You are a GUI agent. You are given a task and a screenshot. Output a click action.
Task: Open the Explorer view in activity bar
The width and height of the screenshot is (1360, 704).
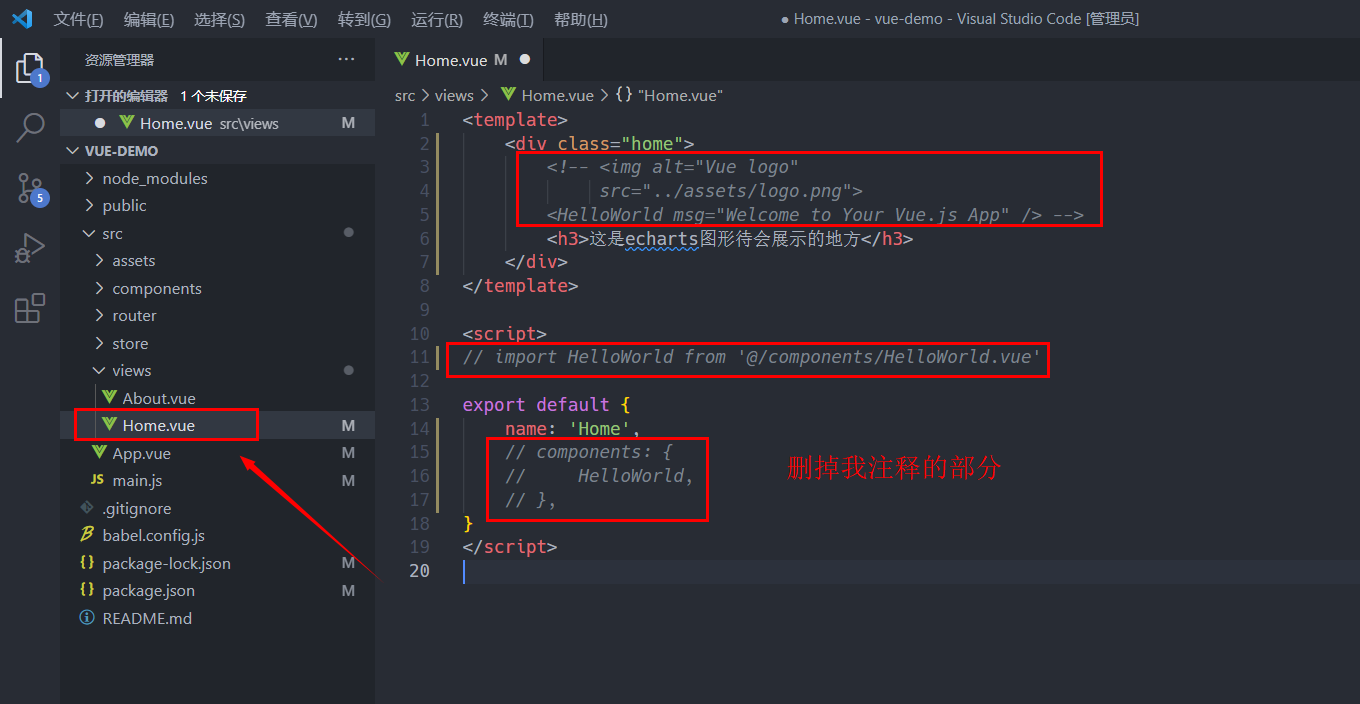tap(30, 68)
